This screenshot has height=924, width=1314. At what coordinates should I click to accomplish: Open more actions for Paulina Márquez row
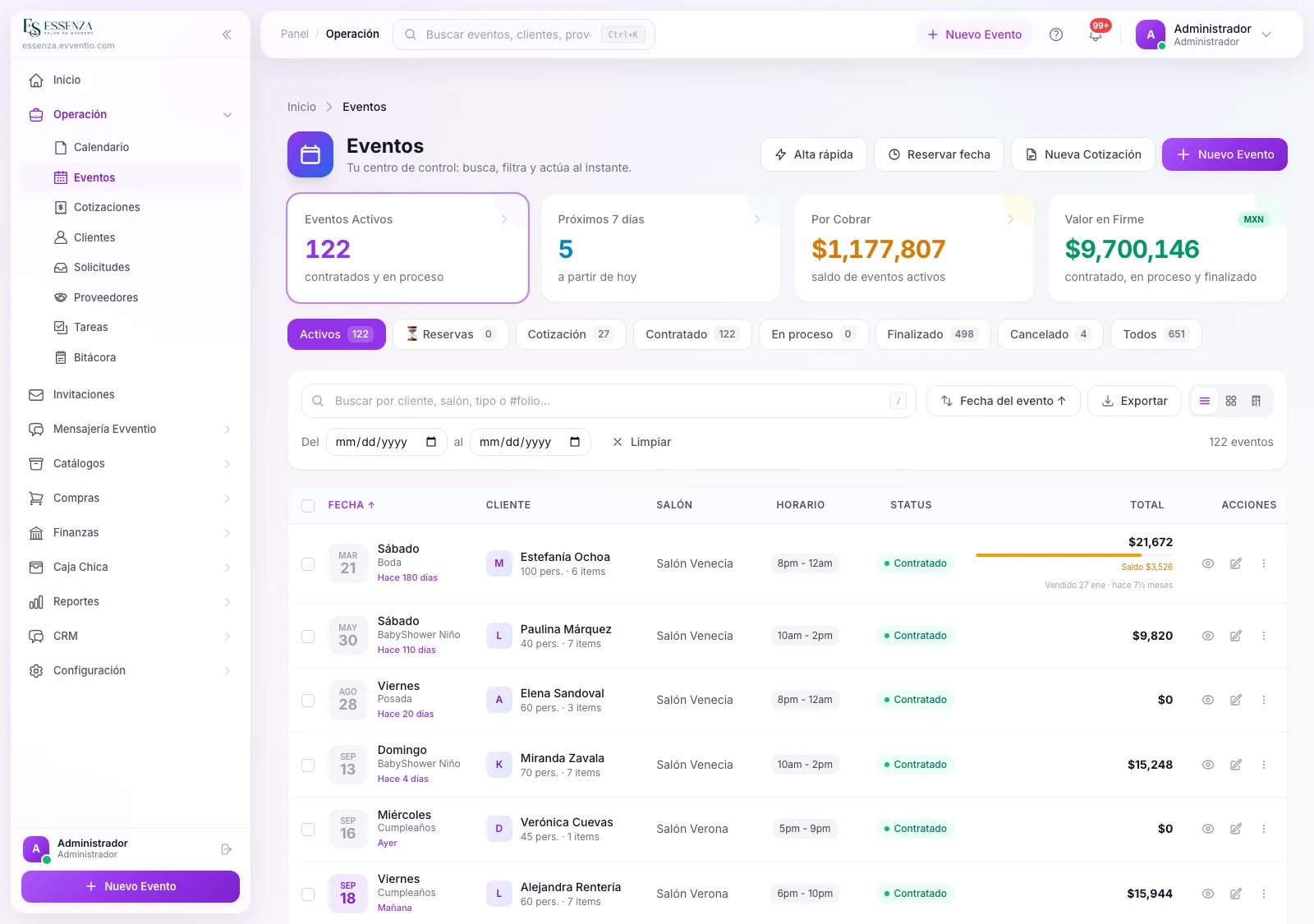pyautogui.click(x=1264, y=636)
